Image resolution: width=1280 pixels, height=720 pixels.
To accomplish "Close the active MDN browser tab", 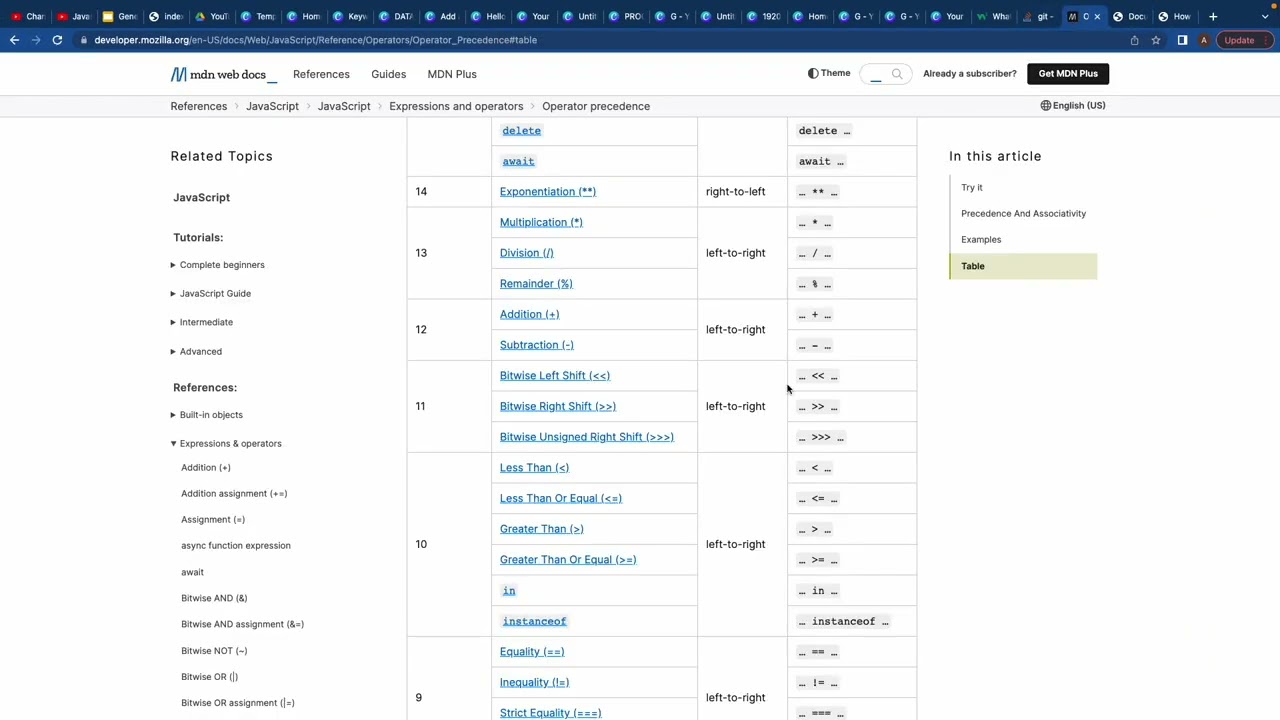I will tap(1097, 16).
